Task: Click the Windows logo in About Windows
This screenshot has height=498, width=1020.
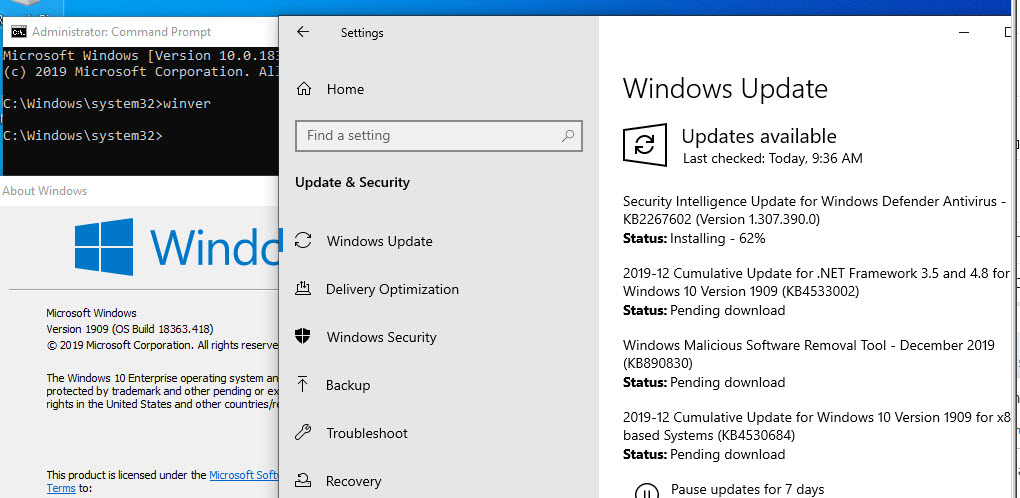Action: point(104,246)
